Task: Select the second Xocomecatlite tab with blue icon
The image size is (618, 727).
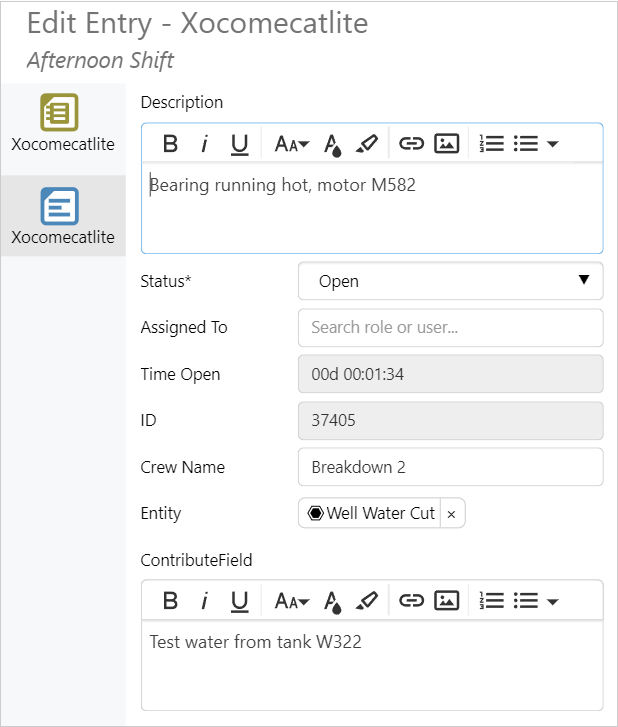Action: [x=62, y=216]
